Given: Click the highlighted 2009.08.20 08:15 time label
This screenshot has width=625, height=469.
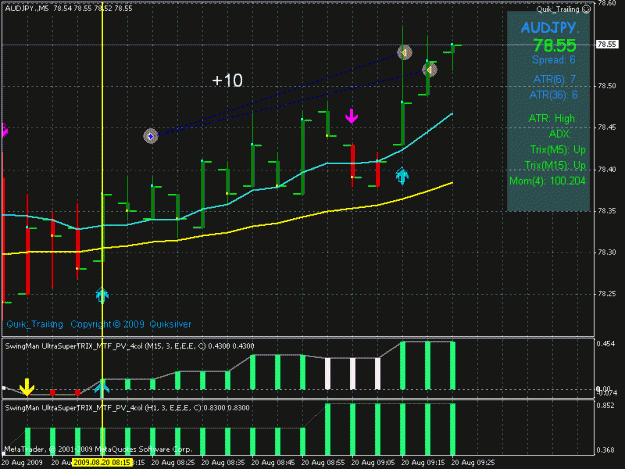Looking at the screenshot, I should tap(102, 463).
